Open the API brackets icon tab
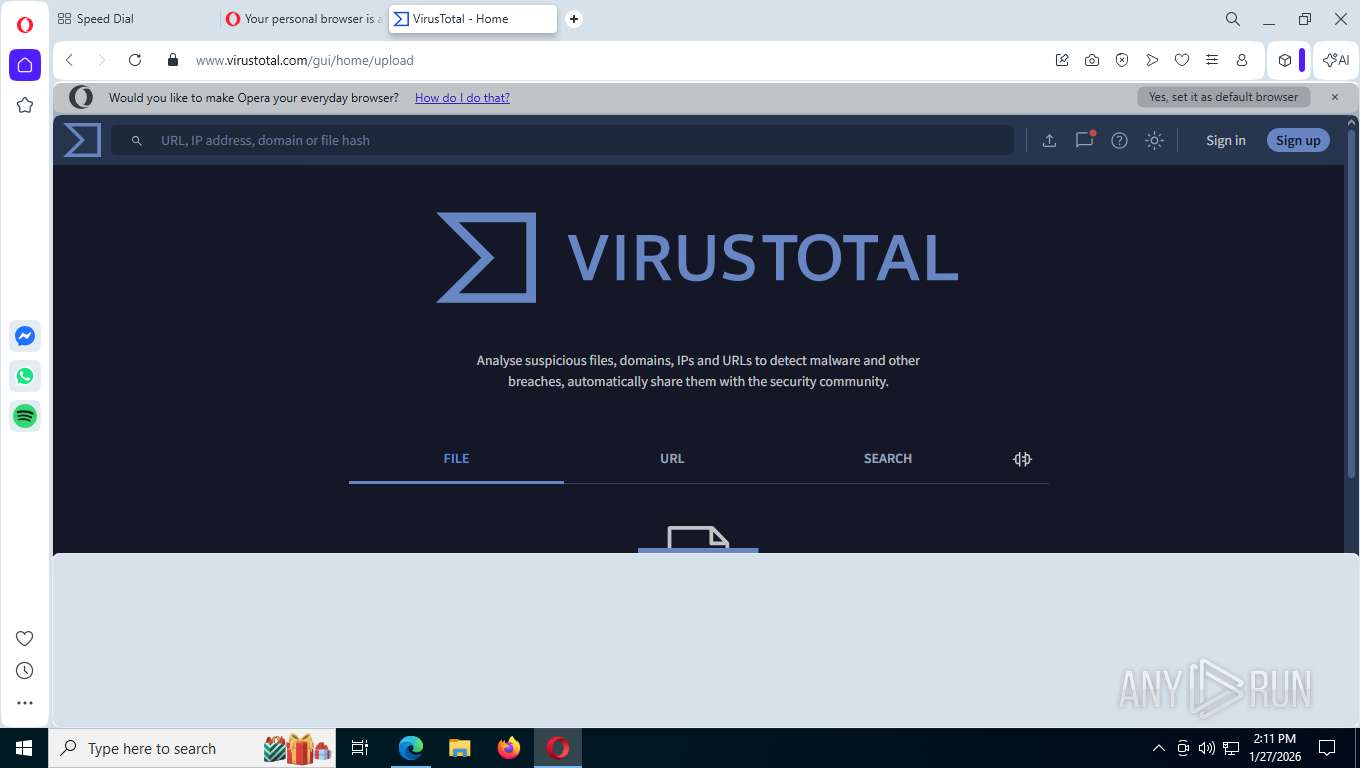 coord(1022,459)
